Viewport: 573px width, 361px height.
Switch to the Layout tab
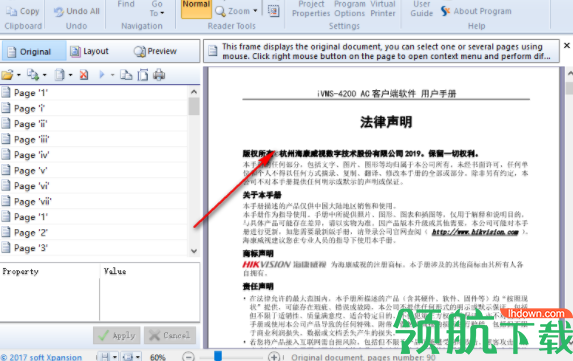click(90, 51)
